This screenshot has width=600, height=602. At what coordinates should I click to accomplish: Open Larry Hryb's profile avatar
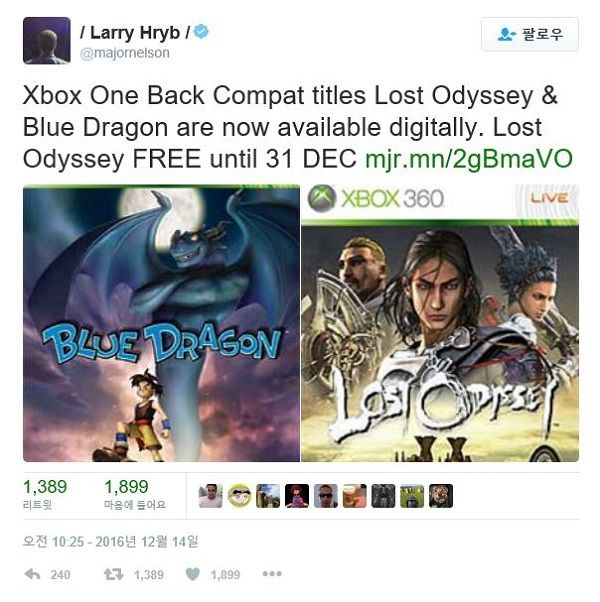pos(47,40)
